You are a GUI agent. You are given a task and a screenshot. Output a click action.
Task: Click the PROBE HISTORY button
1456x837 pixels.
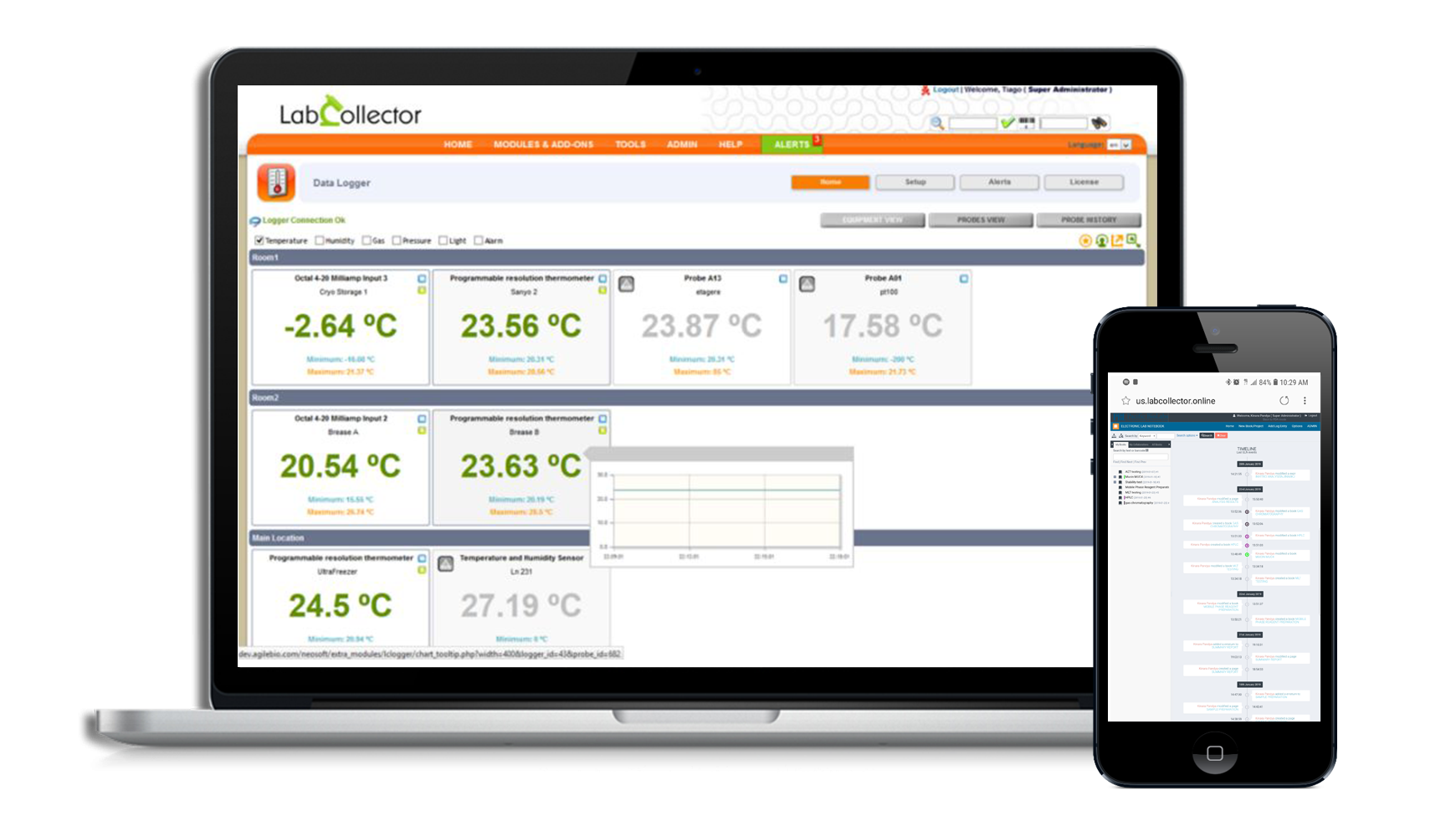tap(1089, 220)
